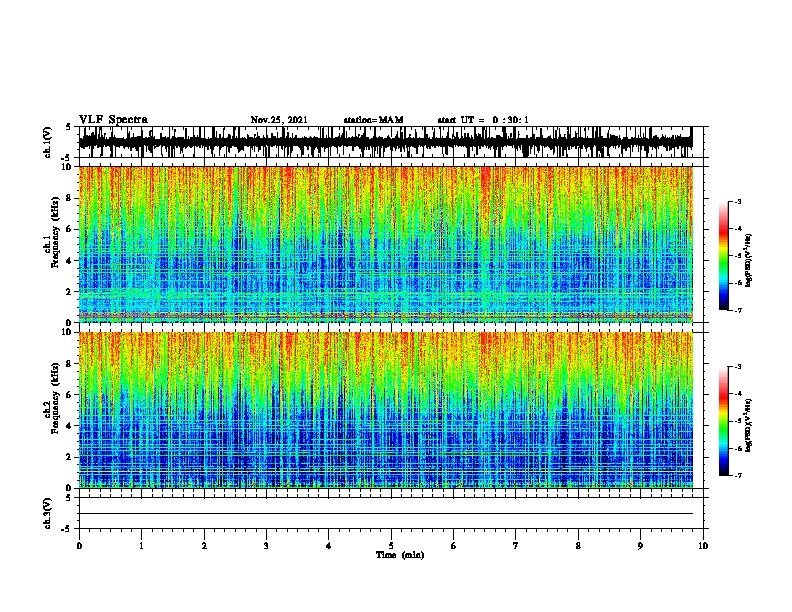The image size is (792, 612).
Task: Click the ch.1 spectrogram color scale bar
Action: point(724,256)
